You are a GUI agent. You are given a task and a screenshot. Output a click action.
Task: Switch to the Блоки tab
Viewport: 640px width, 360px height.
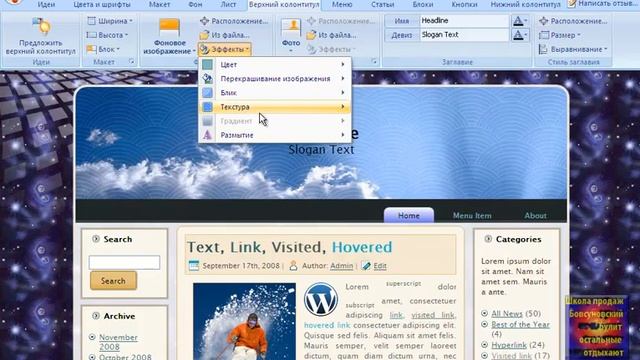click(x=423, y=4)
